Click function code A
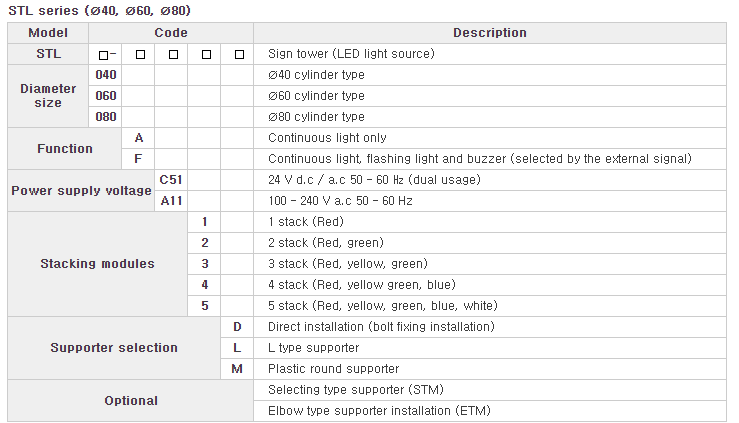The width and height of the screenshot is (739, 423). point(139,138)
